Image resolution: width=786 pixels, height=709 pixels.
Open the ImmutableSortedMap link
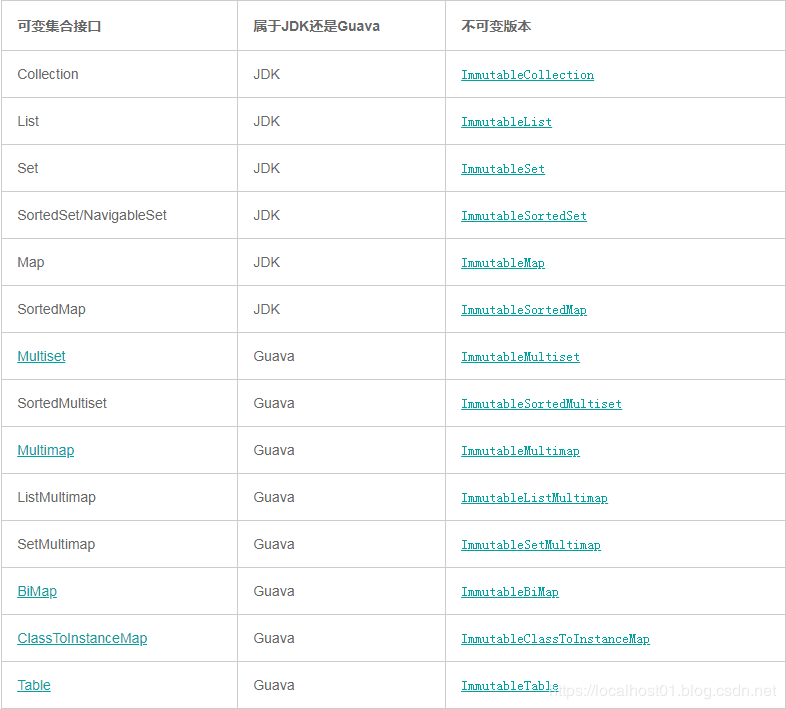coord(524,310)
